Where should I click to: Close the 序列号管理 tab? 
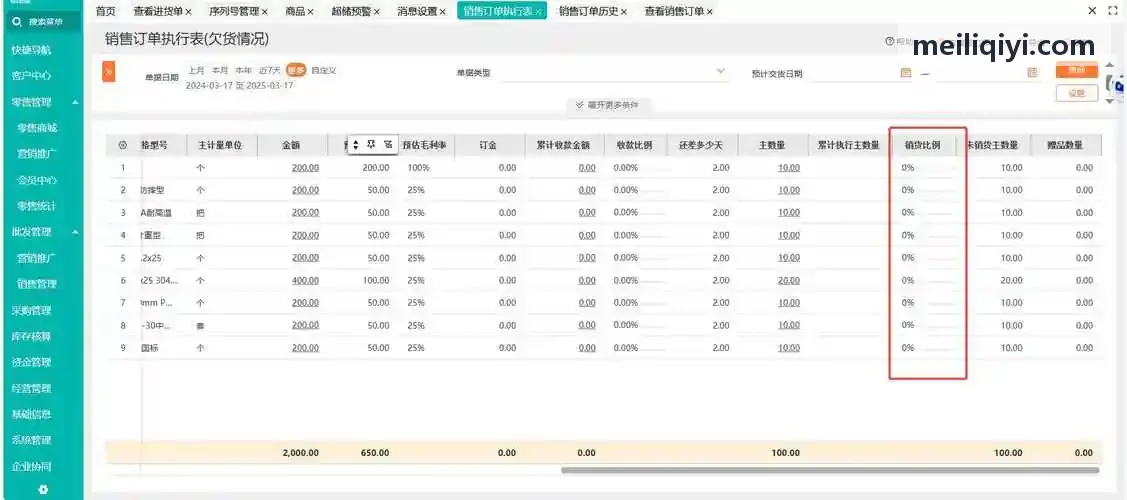click(264, 11)
